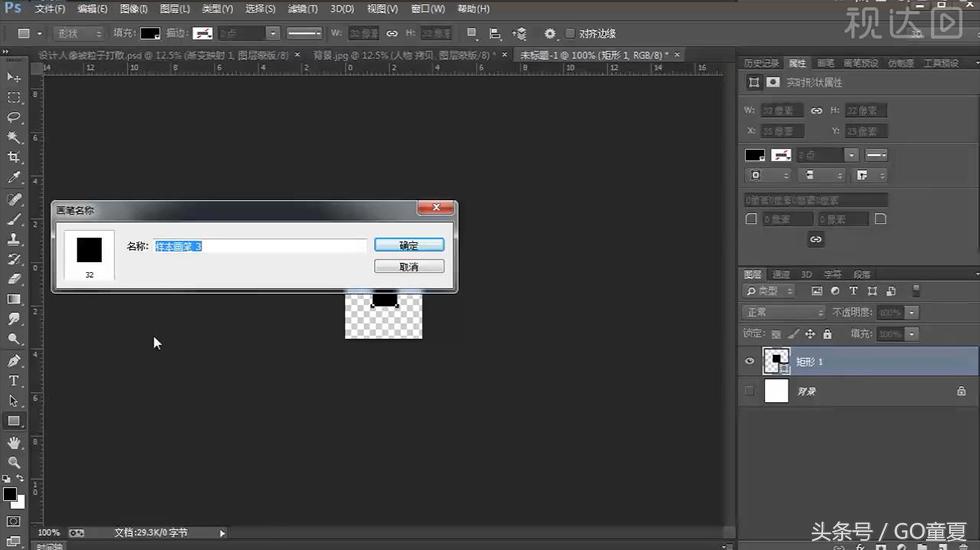Image resolution: width=980 pixels, height=550 pixels.
Task: Click 确定 to confirm the brush name
Action: 409,245
